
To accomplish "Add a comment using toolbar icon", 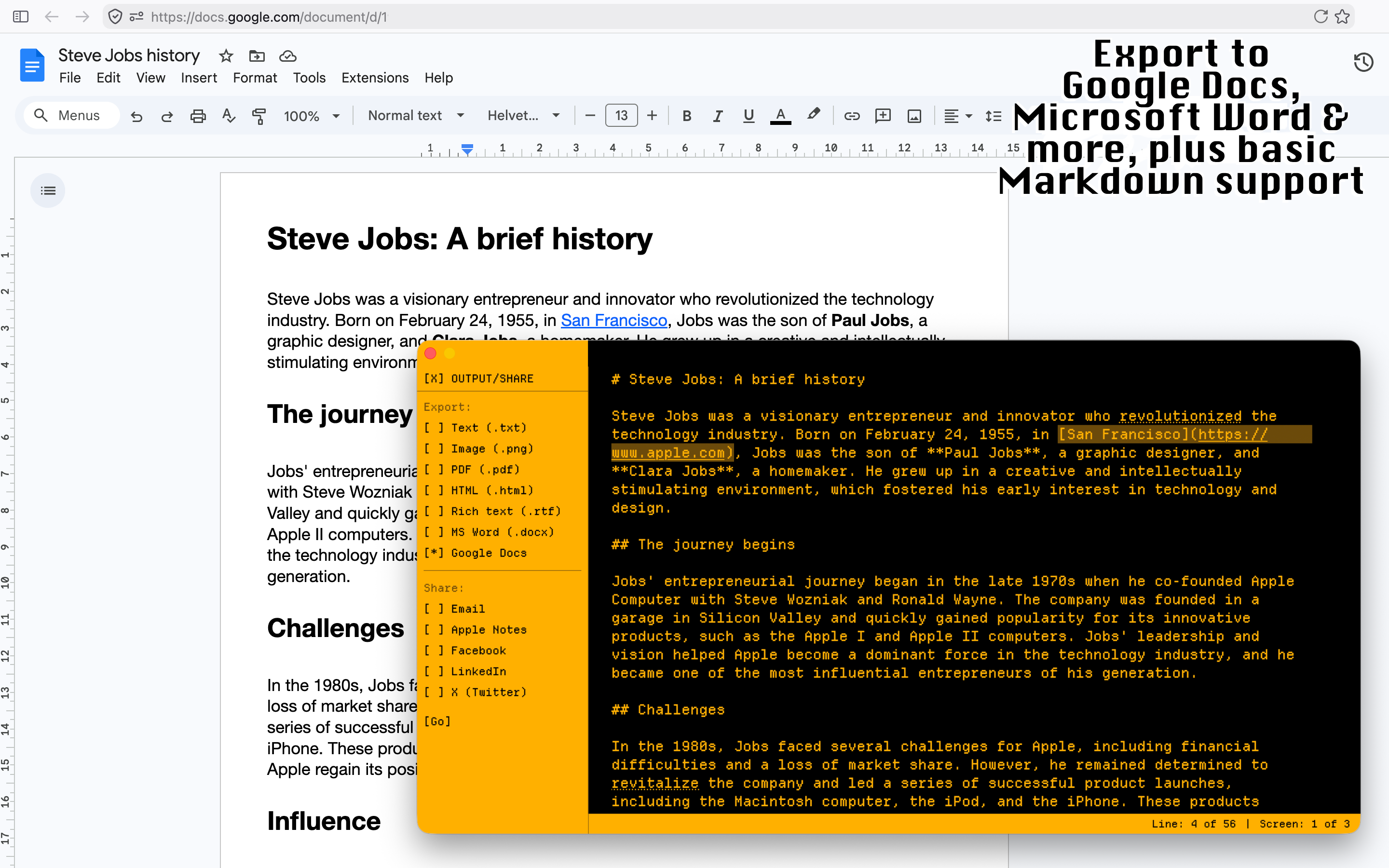I will (883, 116).
